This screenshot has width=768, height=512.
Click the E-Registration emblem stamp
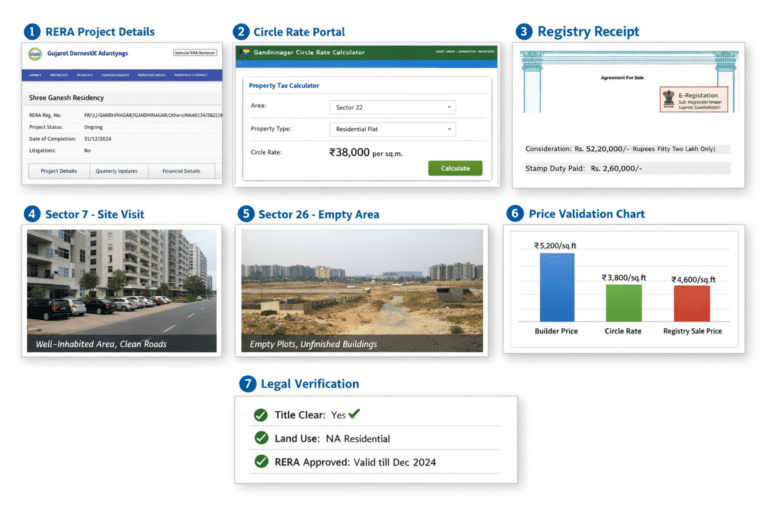tap(694, 99)
